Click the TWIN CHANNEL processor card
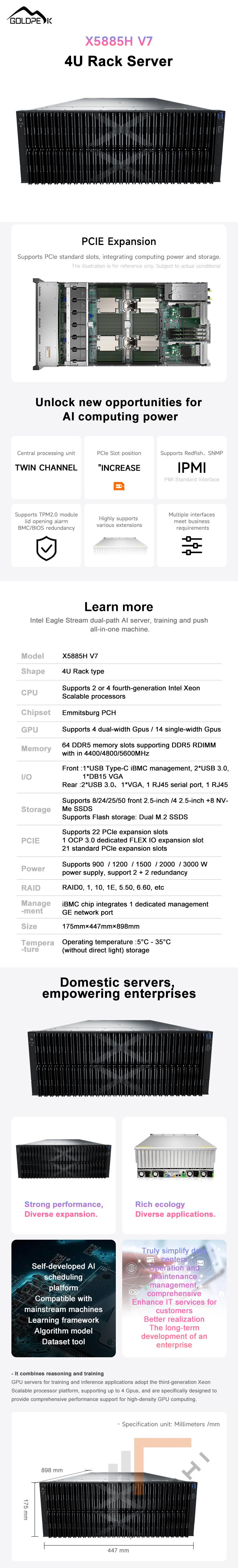238x1568 pixels. coord(46,467)
